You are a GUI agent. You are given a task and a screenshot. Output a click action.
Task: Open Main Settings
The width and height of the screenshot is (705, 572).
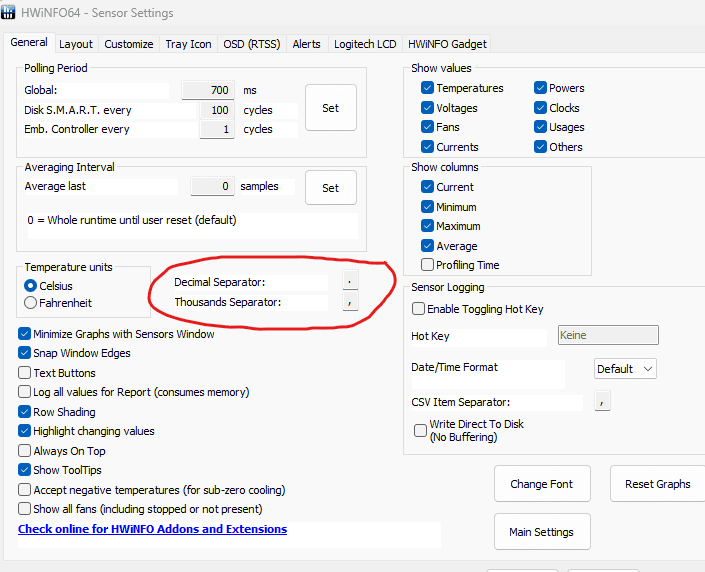(x=542, y=532)
